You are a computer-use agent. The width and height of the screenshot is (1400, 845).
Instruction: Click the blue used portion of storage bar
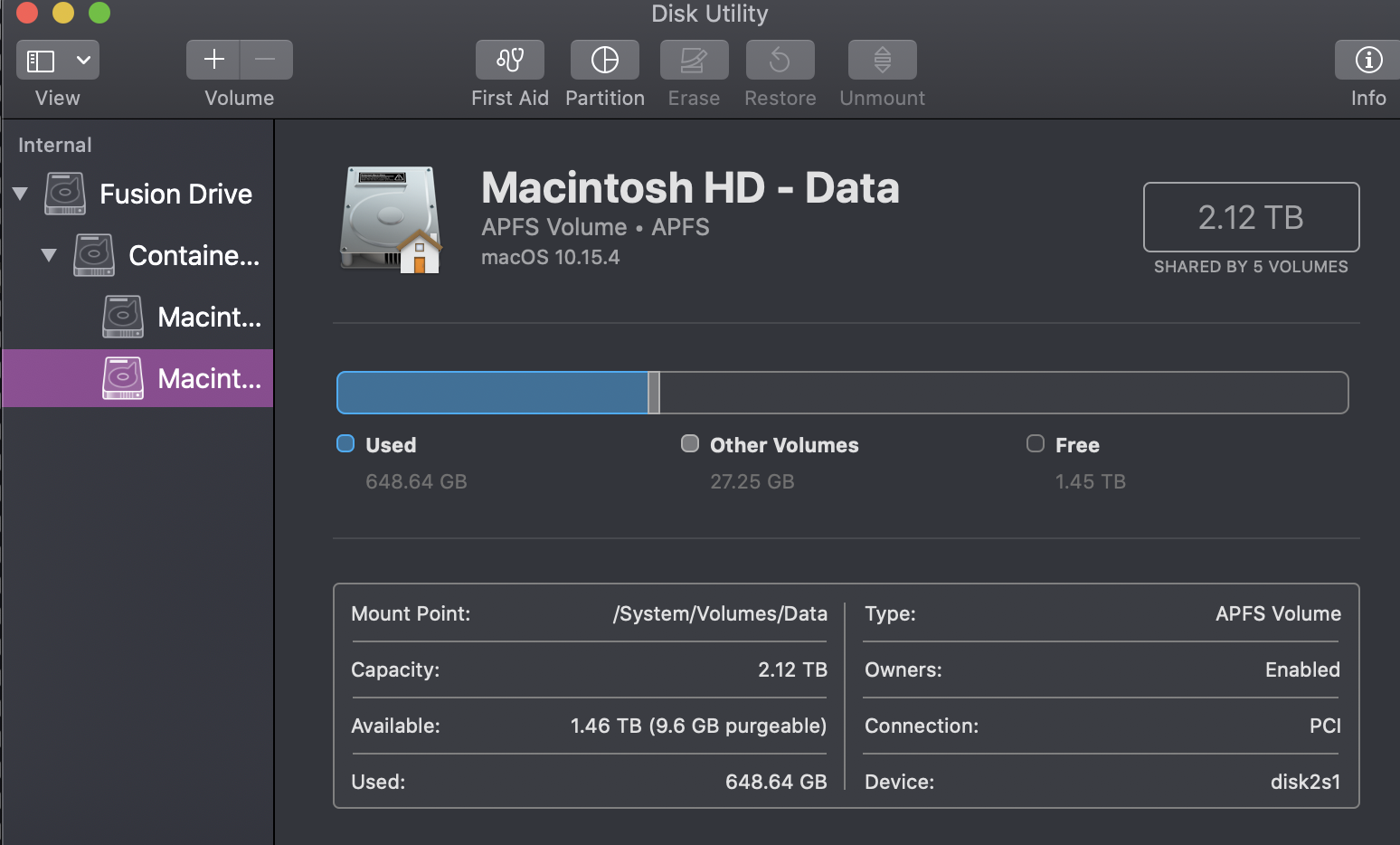[492, 393]
